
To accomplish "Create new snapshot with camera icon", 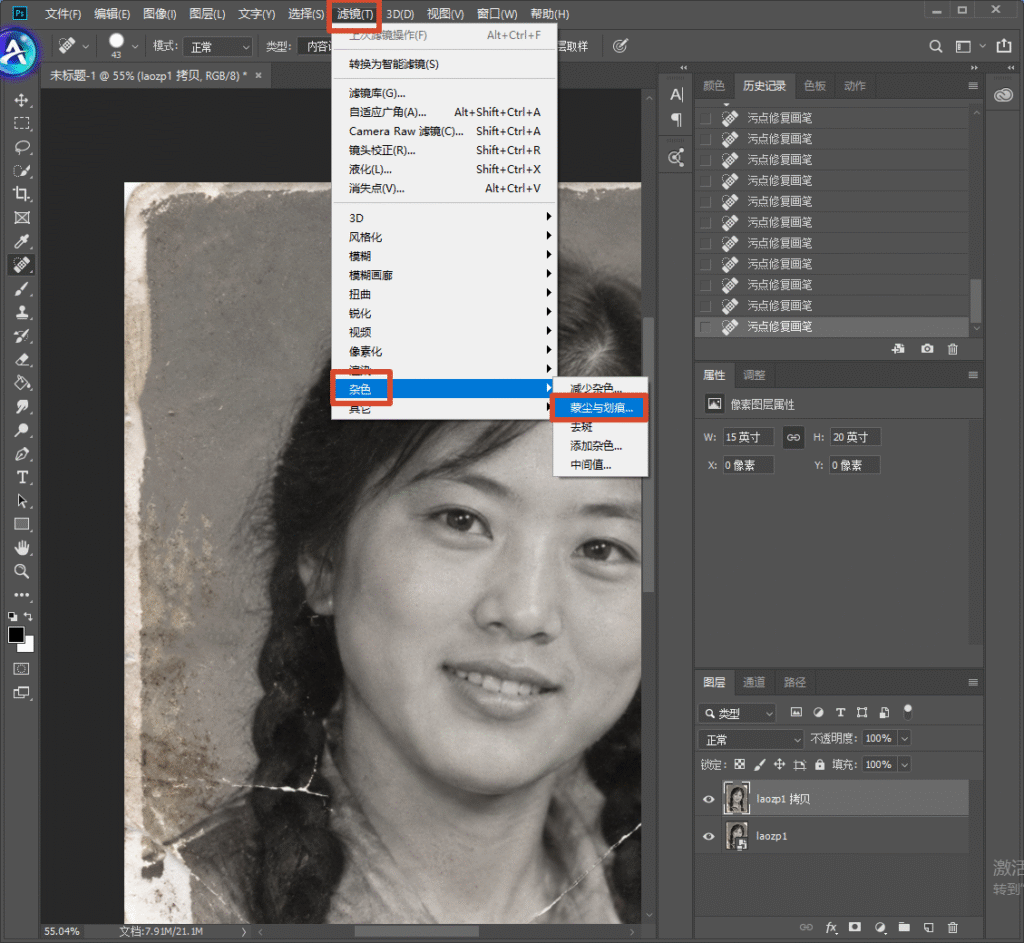I will (x=927, y=349).
